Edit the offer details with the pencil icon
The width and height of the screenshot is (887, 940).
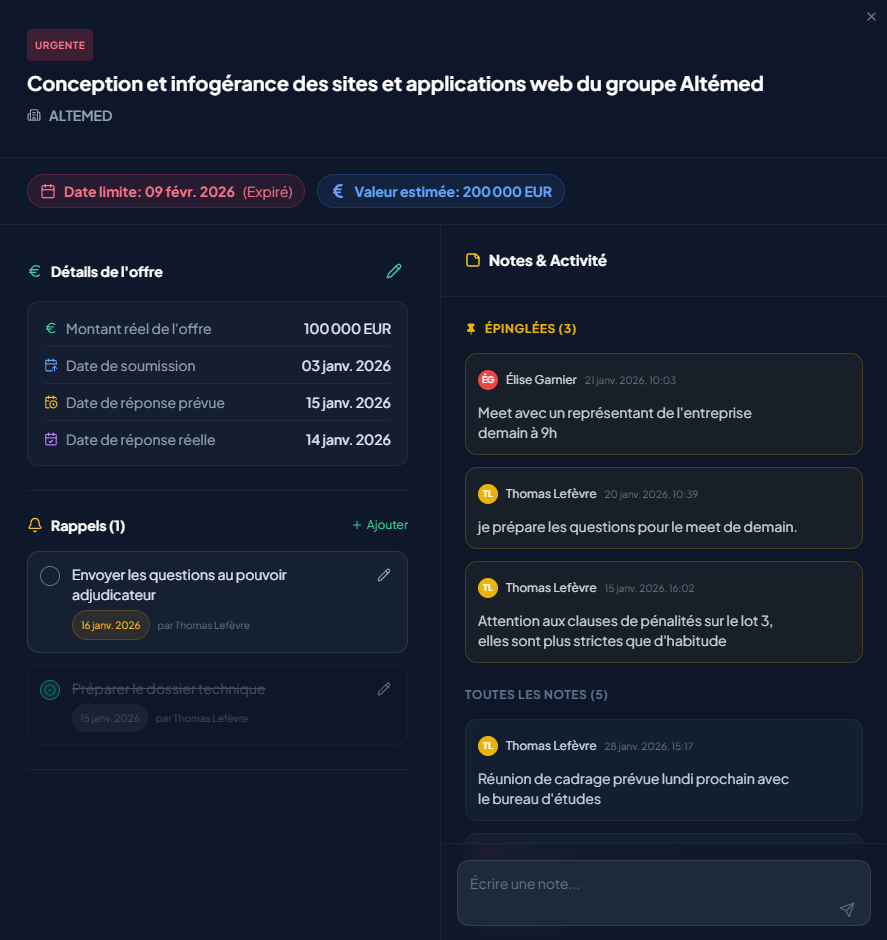tap(394, 271)
